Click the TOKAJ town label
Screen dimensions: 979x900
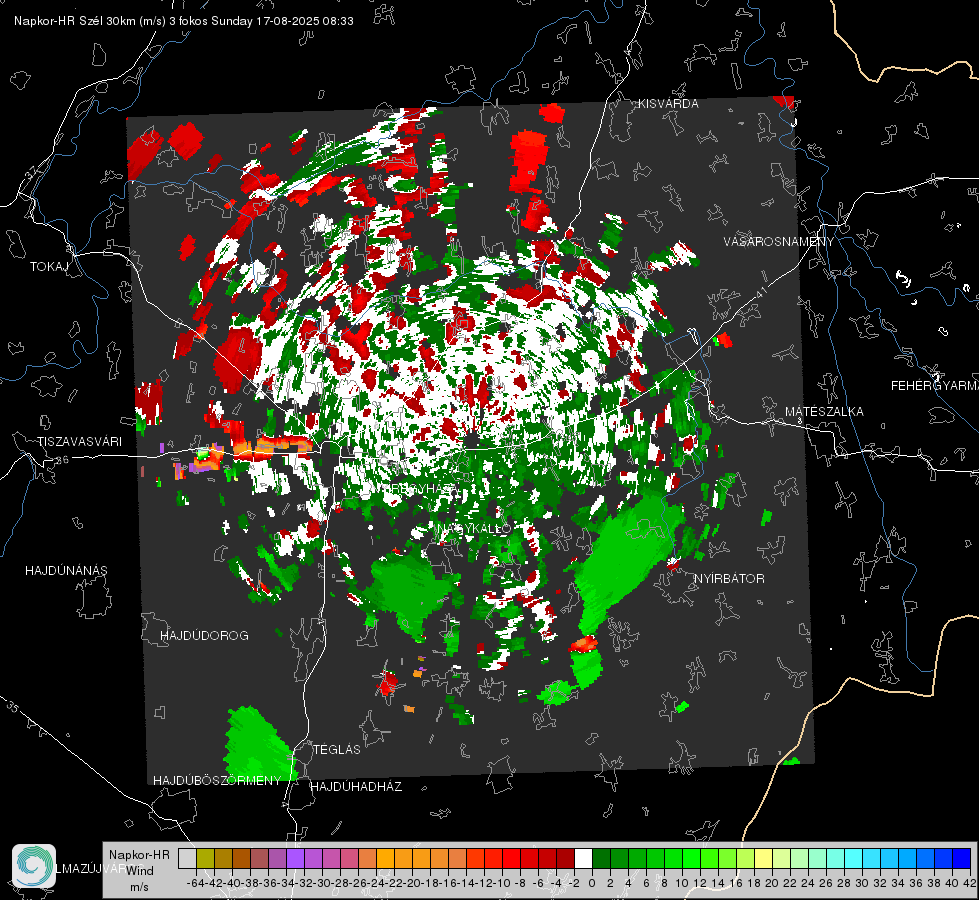49,267
